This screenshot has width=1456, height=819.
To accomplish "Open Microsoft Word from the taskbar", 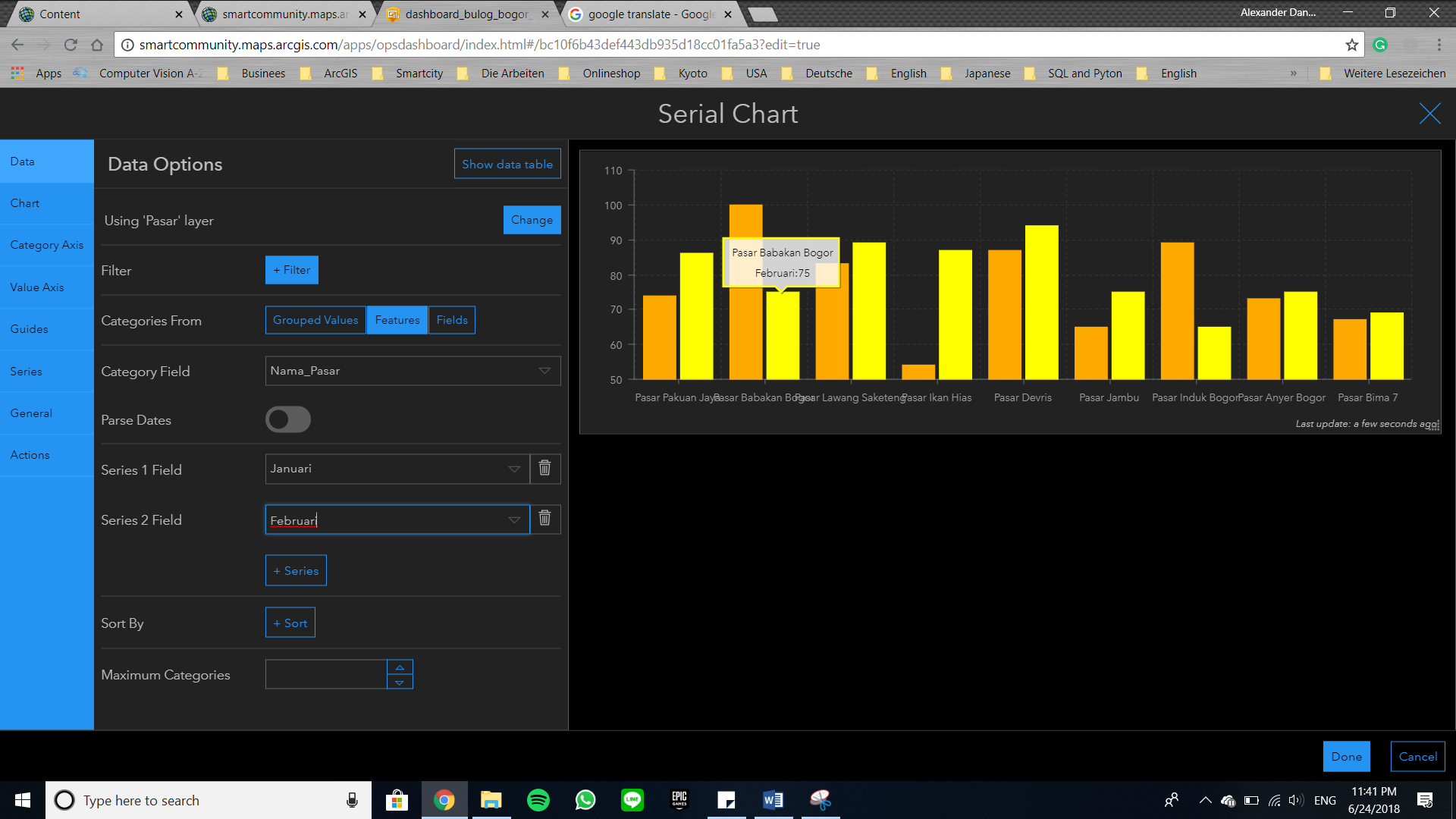I will [x=773, y=800].
